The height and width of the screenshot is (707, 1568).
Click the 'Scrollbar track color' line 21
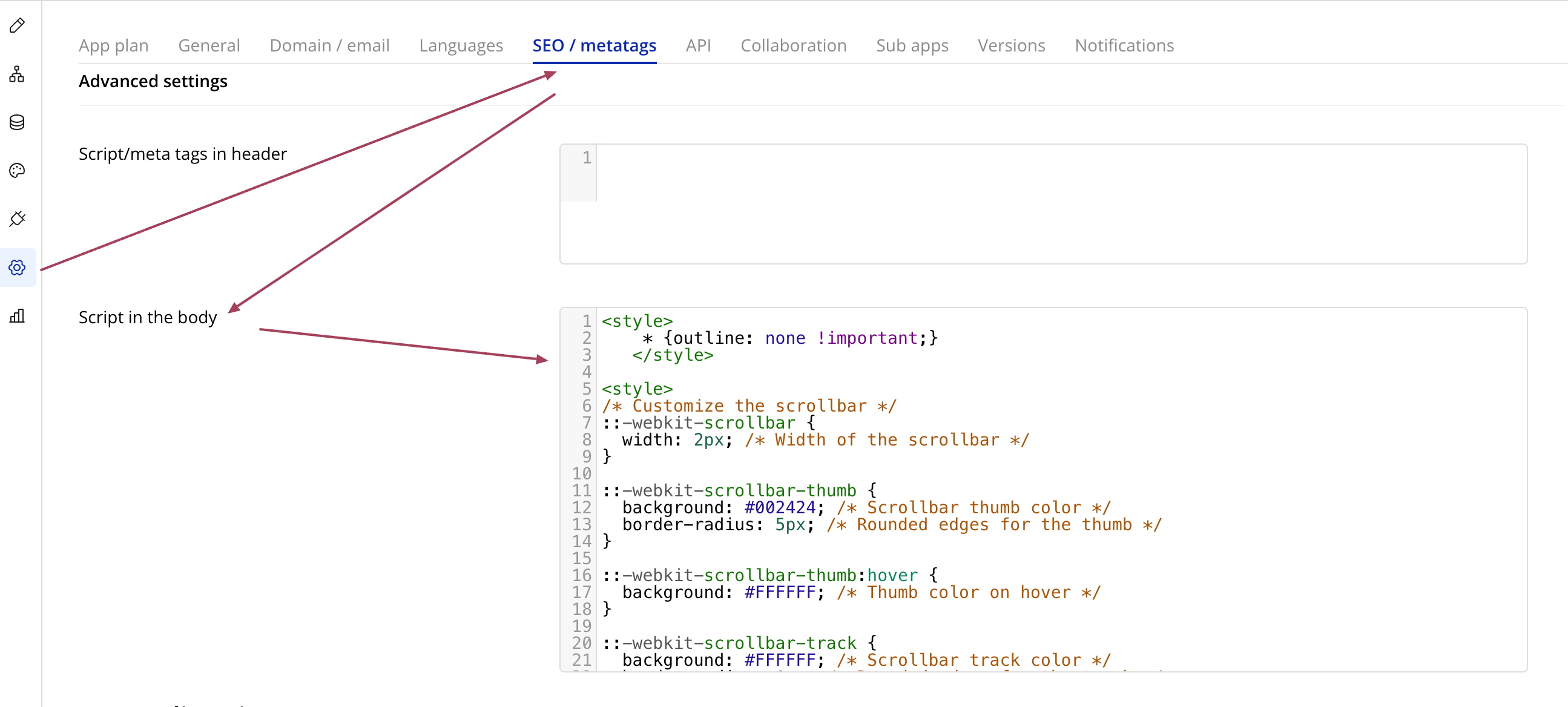867,661
